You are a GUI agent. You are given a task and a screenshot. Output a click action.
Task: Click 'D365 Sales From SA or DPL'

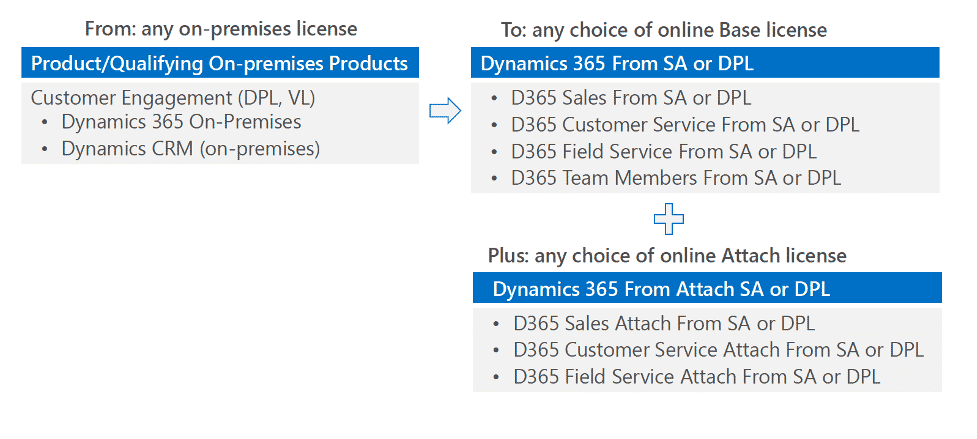(631, 98)
